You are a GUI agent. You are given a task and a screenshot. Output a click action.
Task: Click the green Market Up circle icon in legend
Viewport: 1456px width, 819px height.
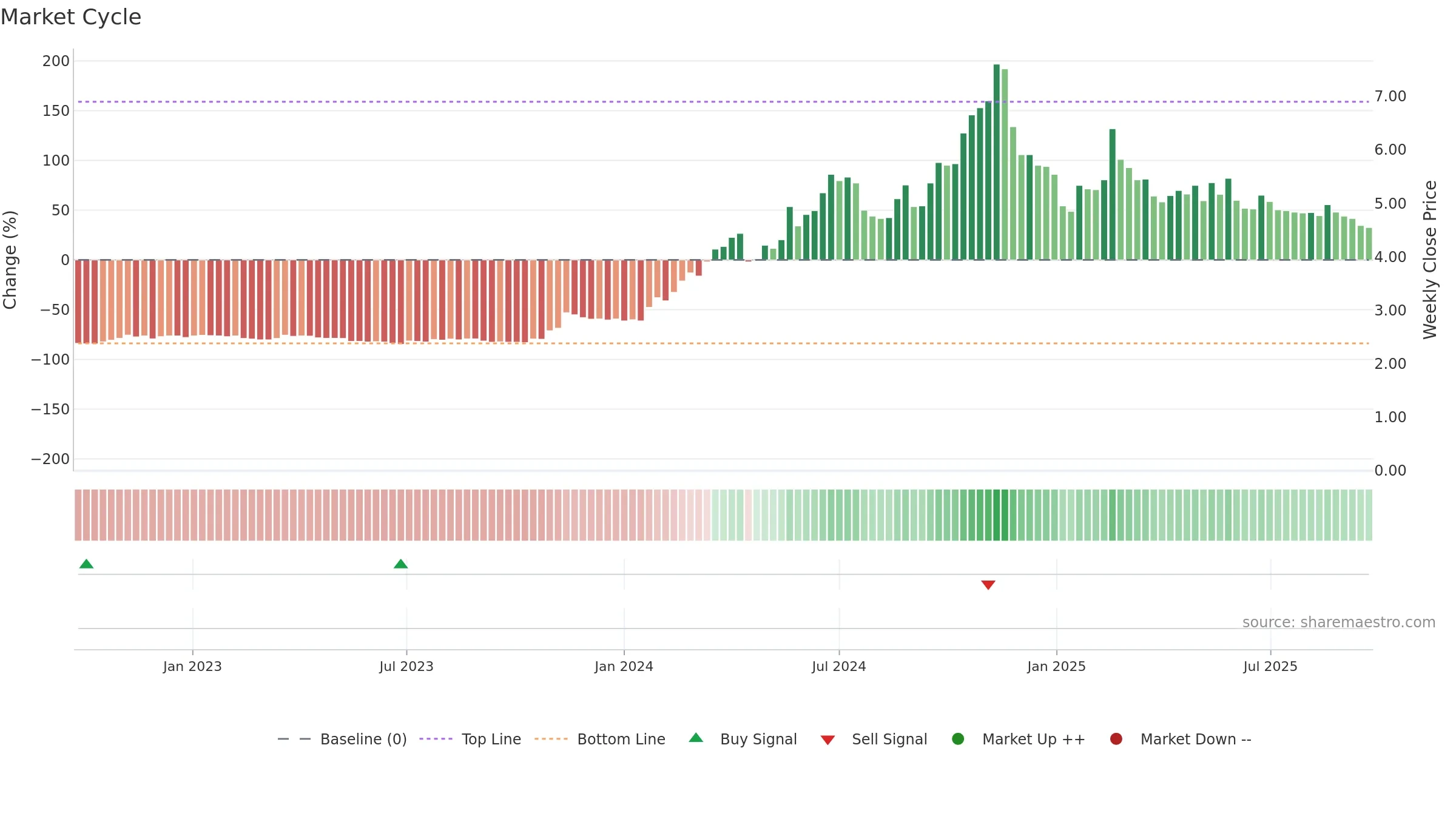pos(958,739)
